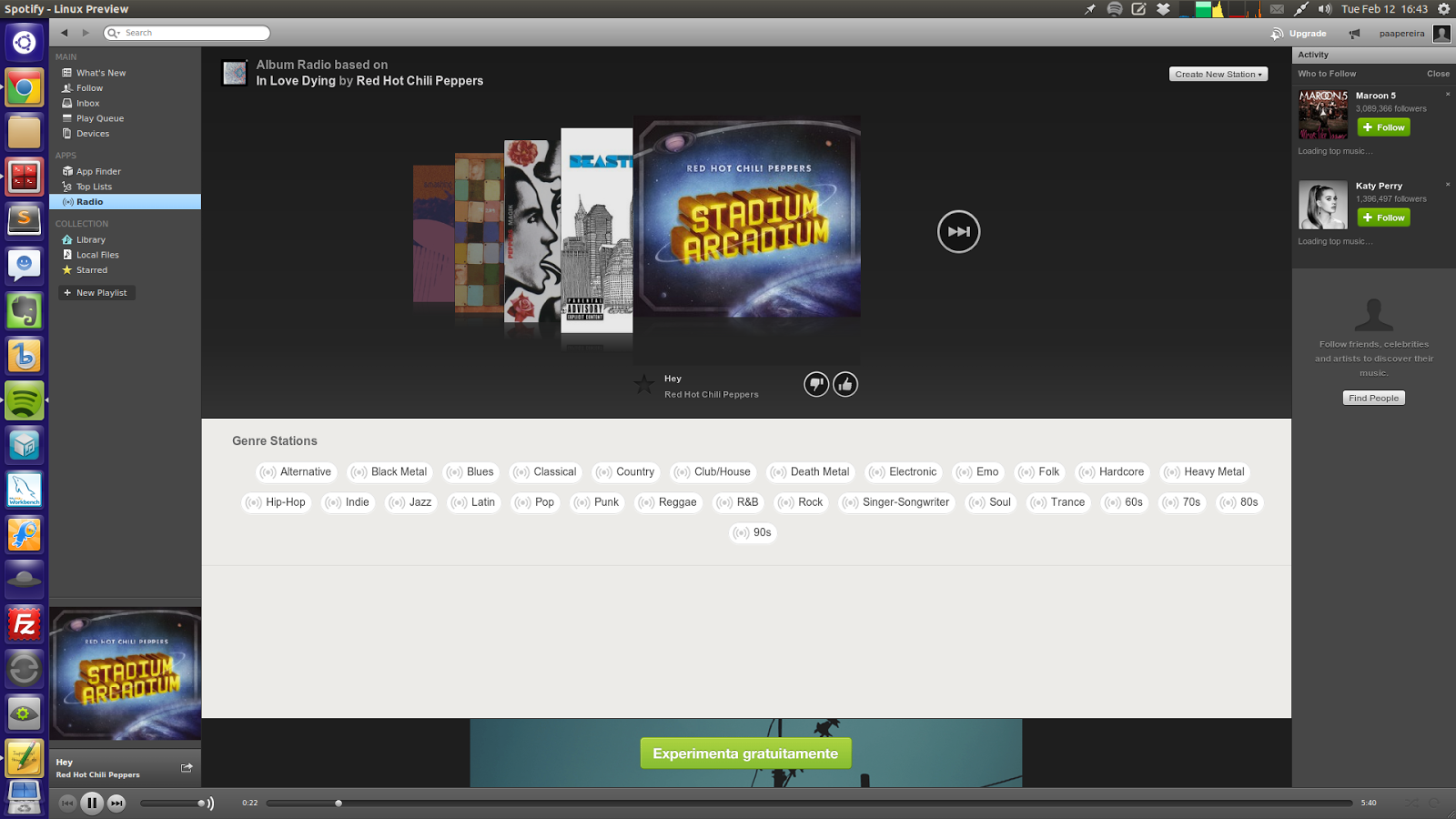Open Starred collection
Screen dimensions: 1456x819
click(92, 270)
